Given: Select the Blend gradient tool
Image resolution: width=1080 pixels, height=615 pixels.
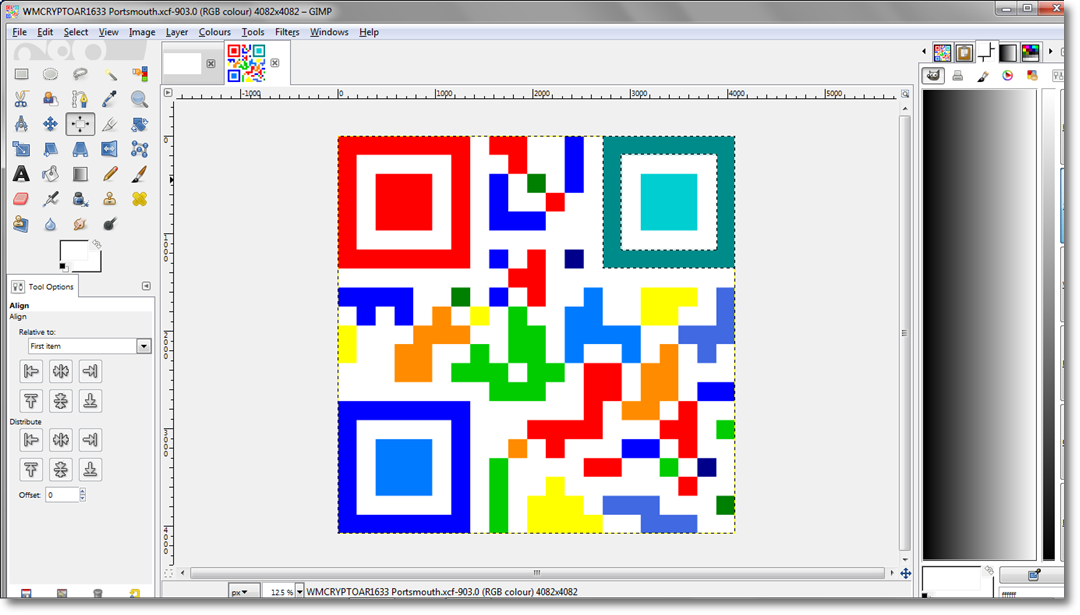Looking at the screenshot, I should (x=80, y=174).
